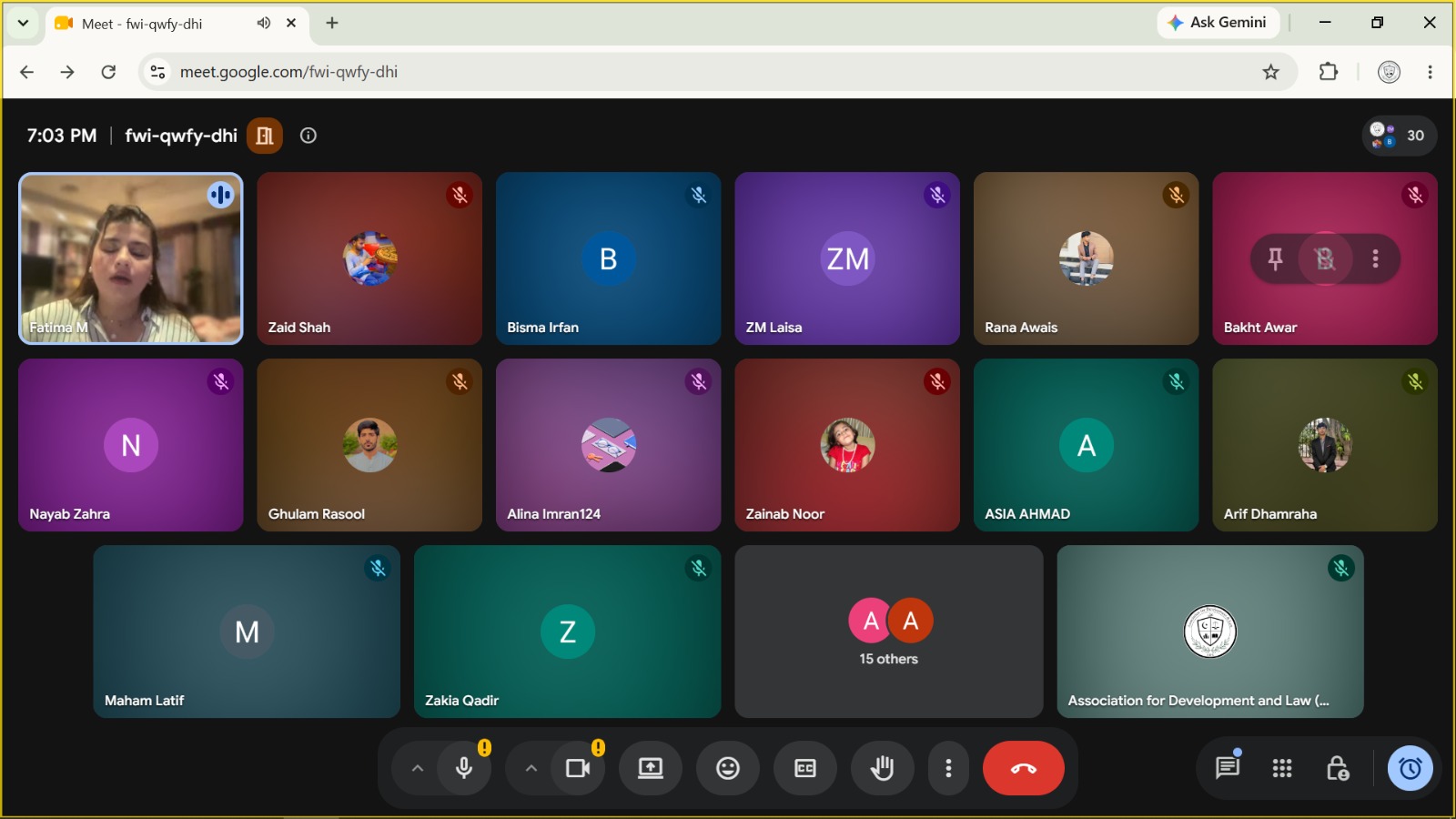Leave the call with the red button
The width and height of the screenshot is (1456, 819).
tap(1024, 768)
